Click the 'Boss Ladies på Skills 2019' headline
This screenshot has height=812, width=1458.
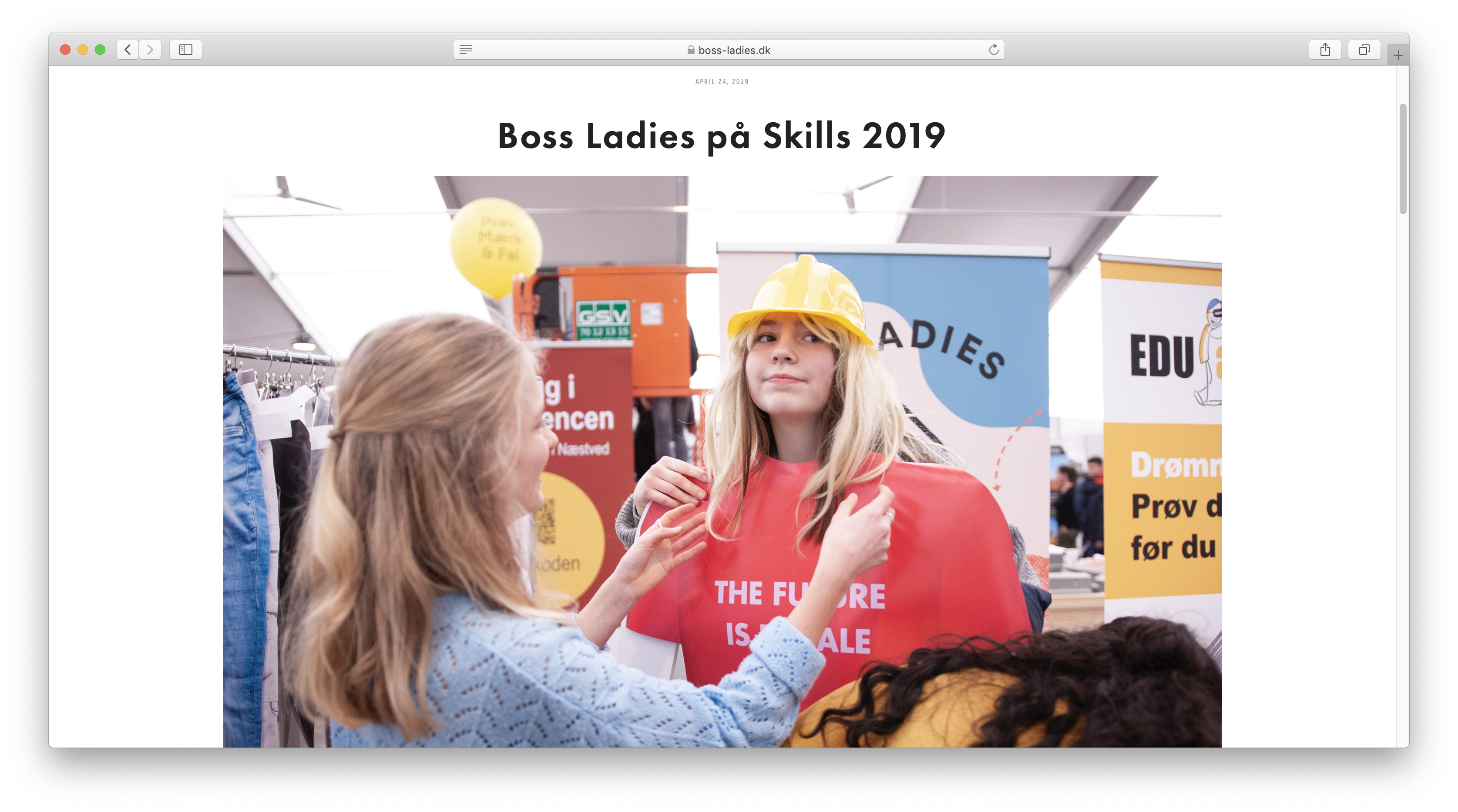click(721, 136)
